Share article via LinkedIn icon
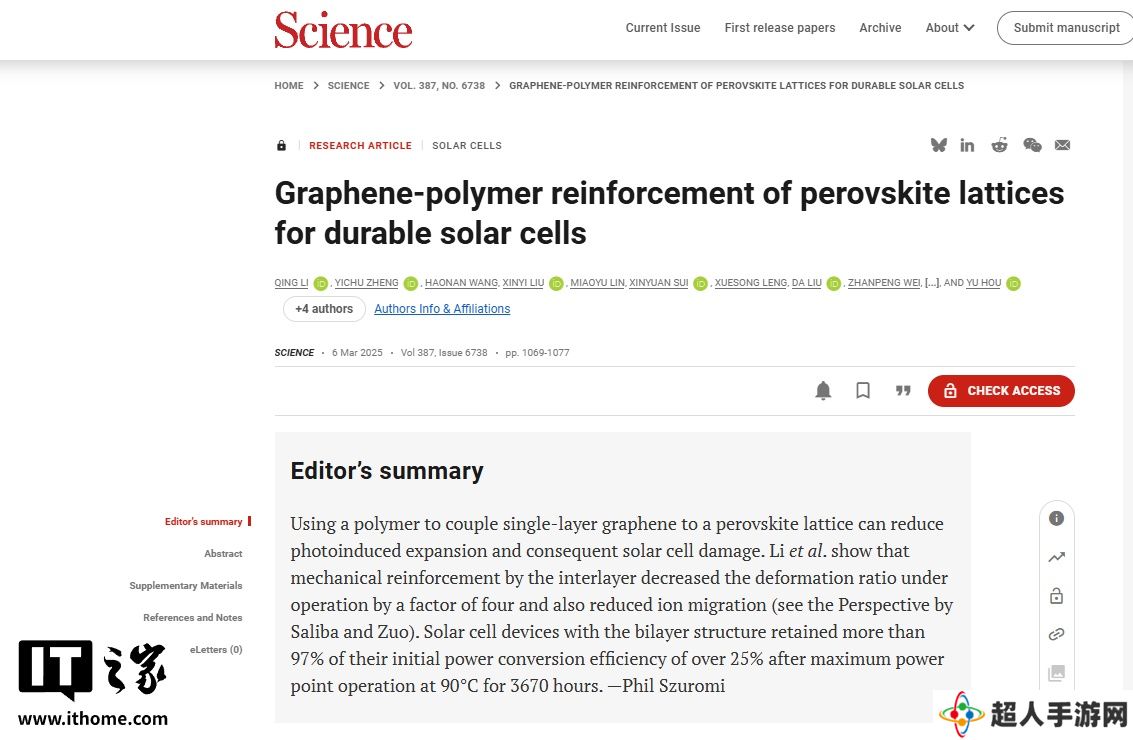This screenshot has height=740, width=1133. pos(967,146)
